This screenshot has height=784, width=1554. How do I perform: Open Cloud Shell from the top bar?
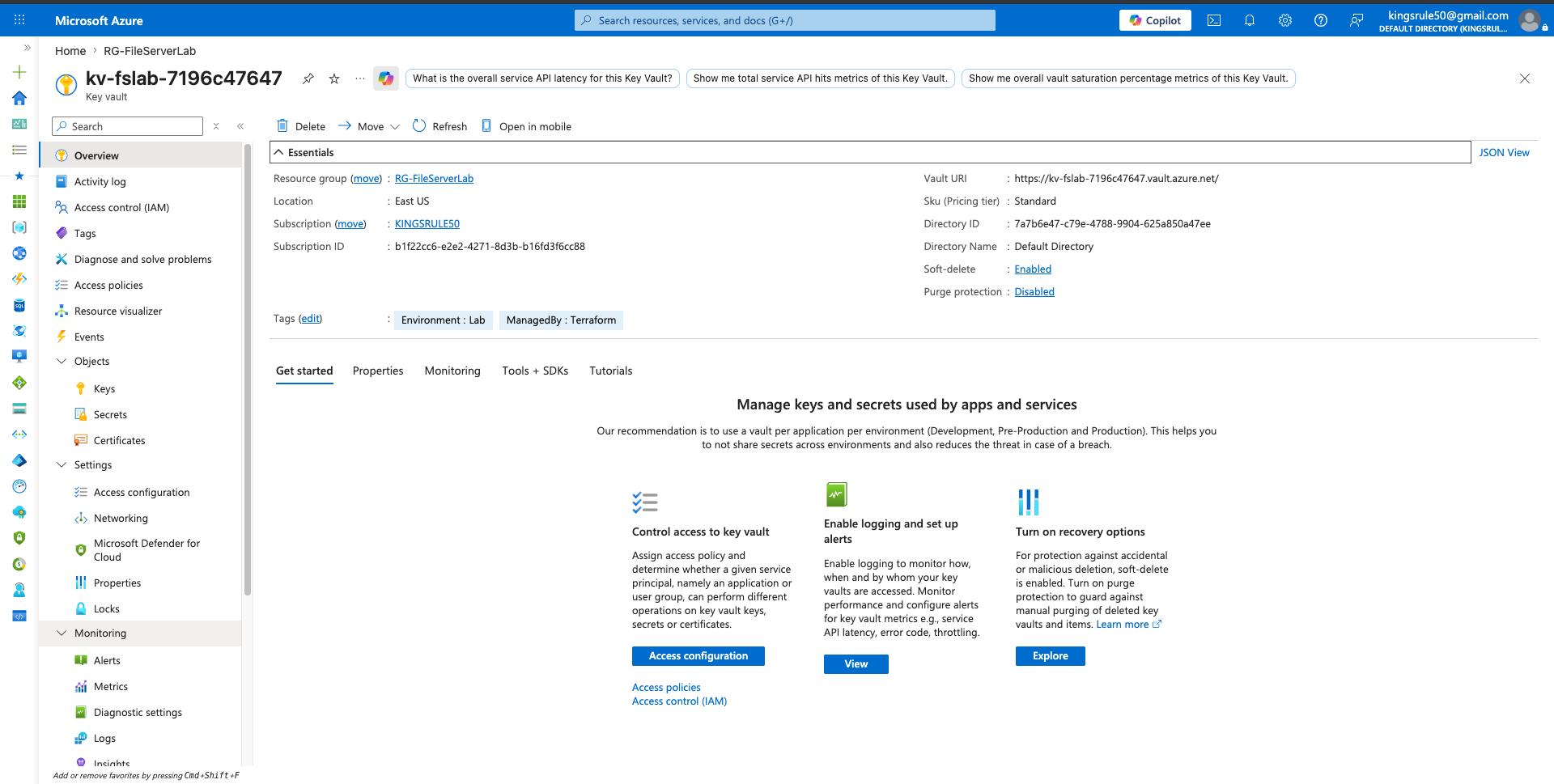click(x=1214, y=20)
